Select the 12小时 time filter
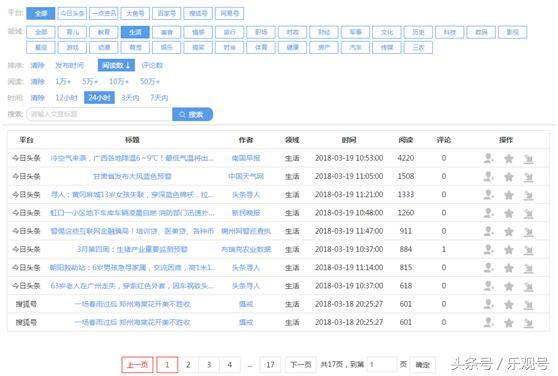This screenshot has height=376, width=558. (66, 97)
